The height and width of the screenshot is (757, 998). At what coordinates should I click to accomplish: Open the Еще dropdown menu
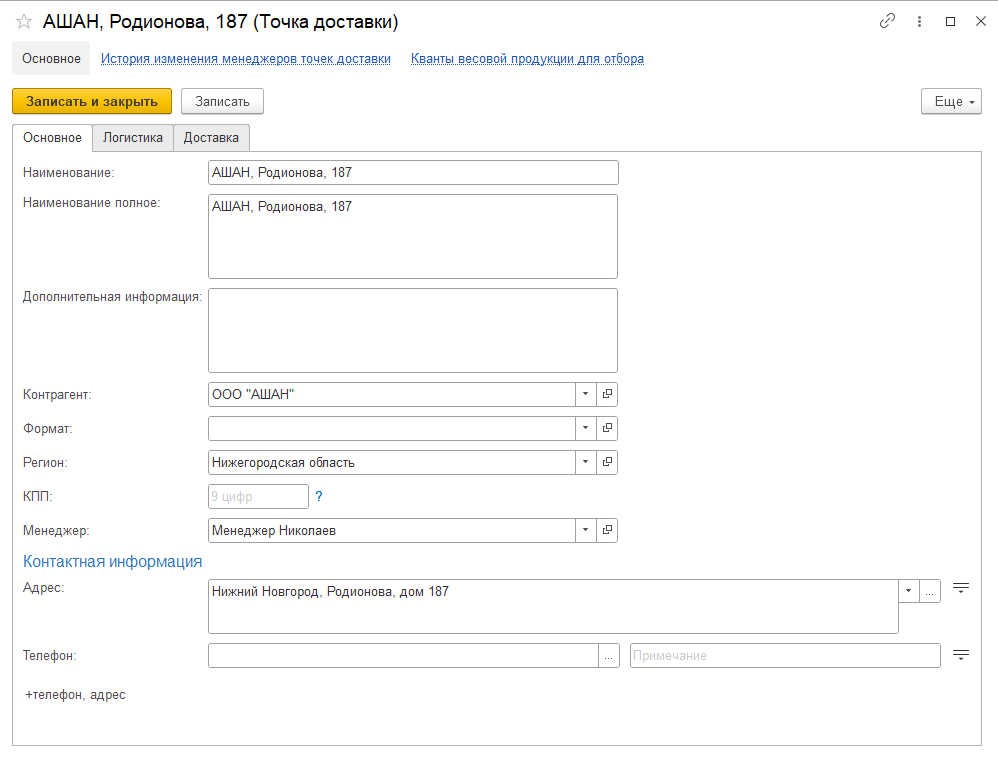(x=951, y=102)
